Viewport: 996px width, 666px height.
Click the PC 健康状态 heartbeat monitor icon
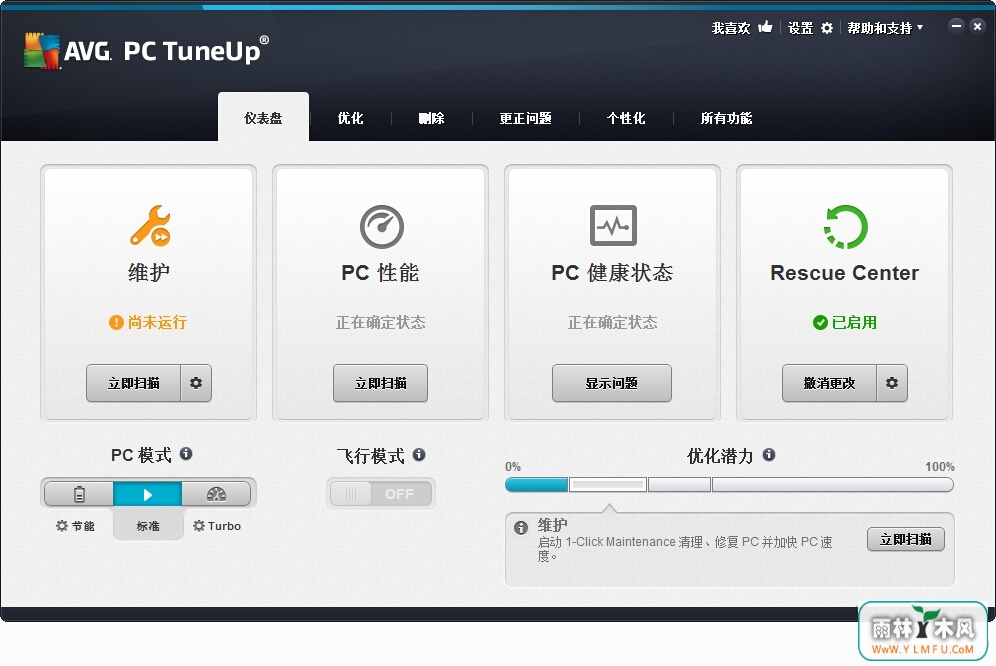coord(613,226)
